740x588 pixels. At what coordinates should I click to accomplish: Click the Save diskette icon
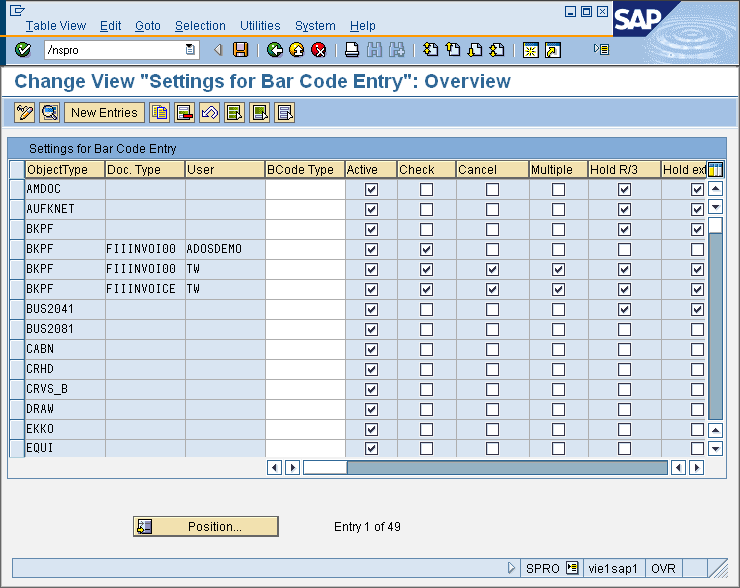(x=240, y=50)
